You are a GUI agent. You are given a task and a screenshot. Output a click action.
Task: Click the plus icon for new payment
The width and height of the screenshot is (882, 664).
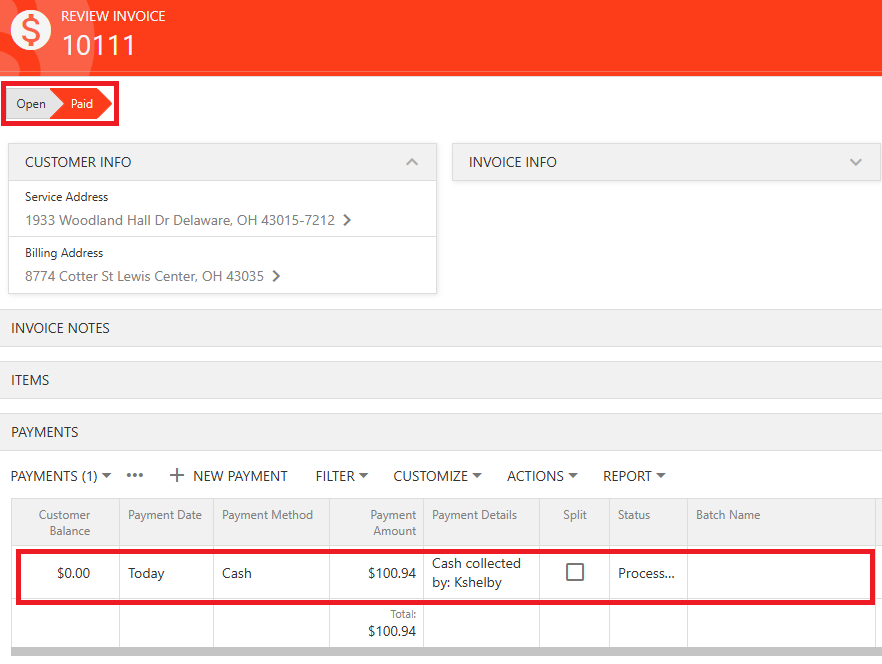pyautogui.click(x=177, y=475)
